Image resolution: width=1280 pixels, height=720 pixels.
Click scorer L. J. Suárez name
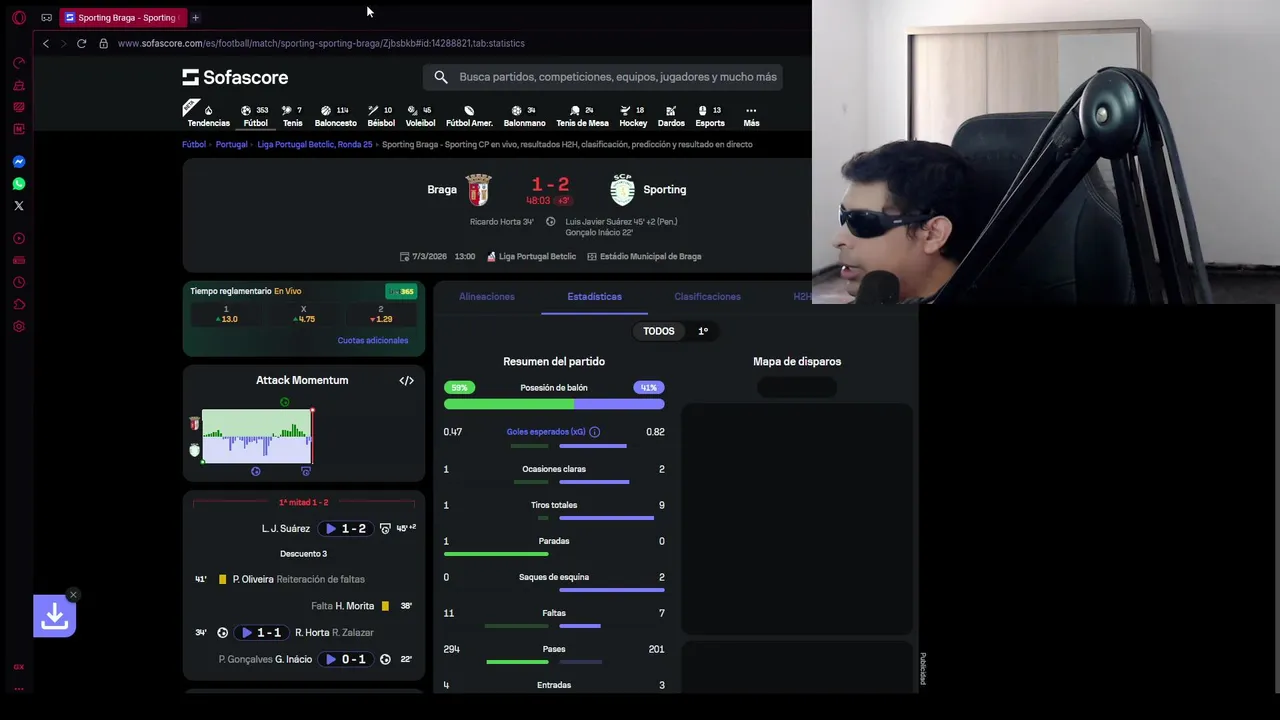tap(286, 528)
